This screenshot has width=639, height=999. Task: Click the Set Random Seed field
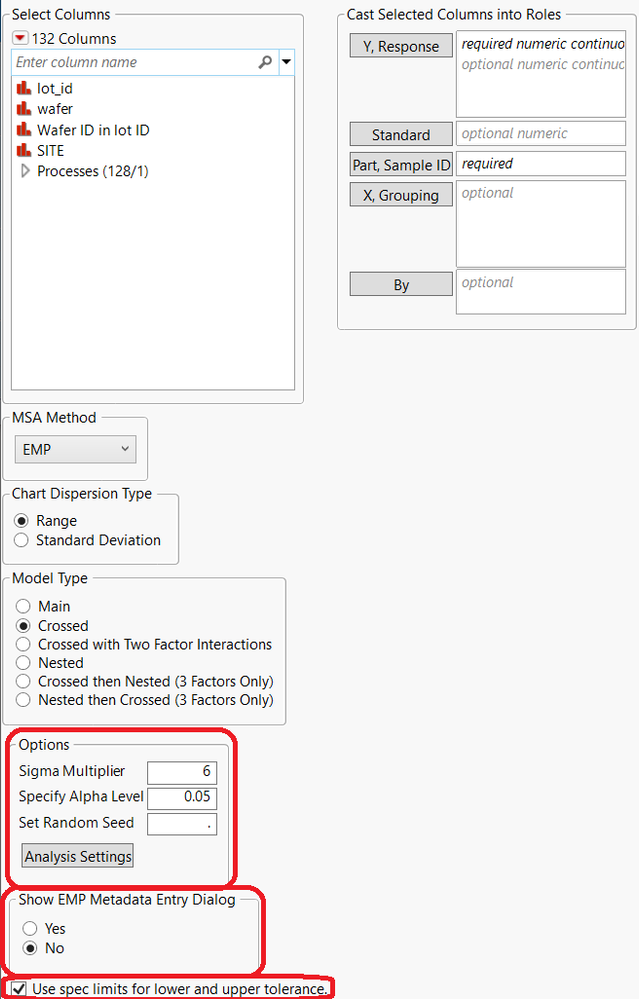pyautogui.click(x=182, y=824)
